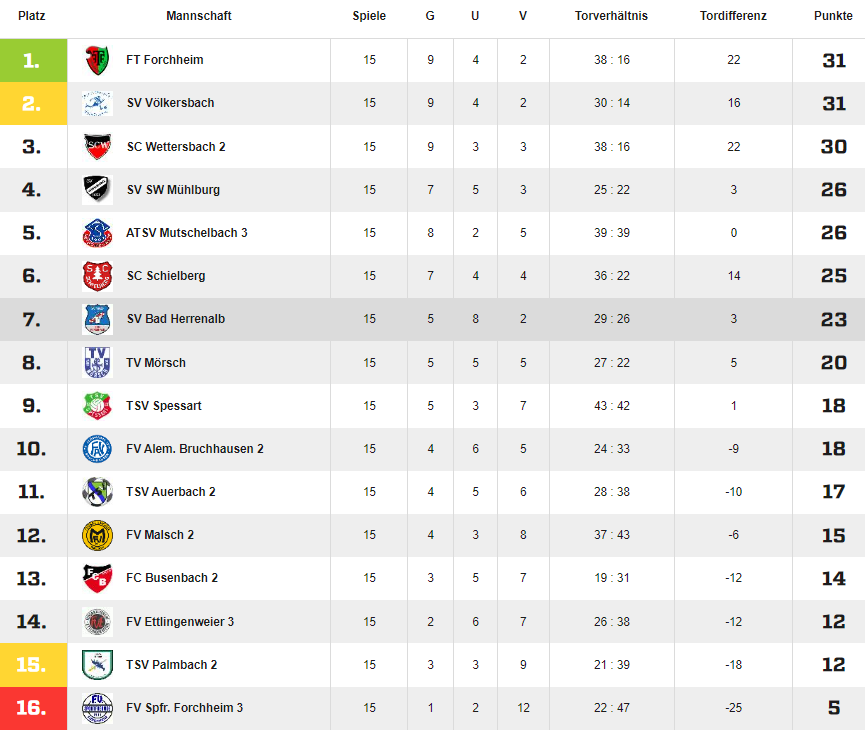Click the TV Mörsch club logo
Image resolution: width=865 pixels, height=730 pixels.
[x=97, y=363]
